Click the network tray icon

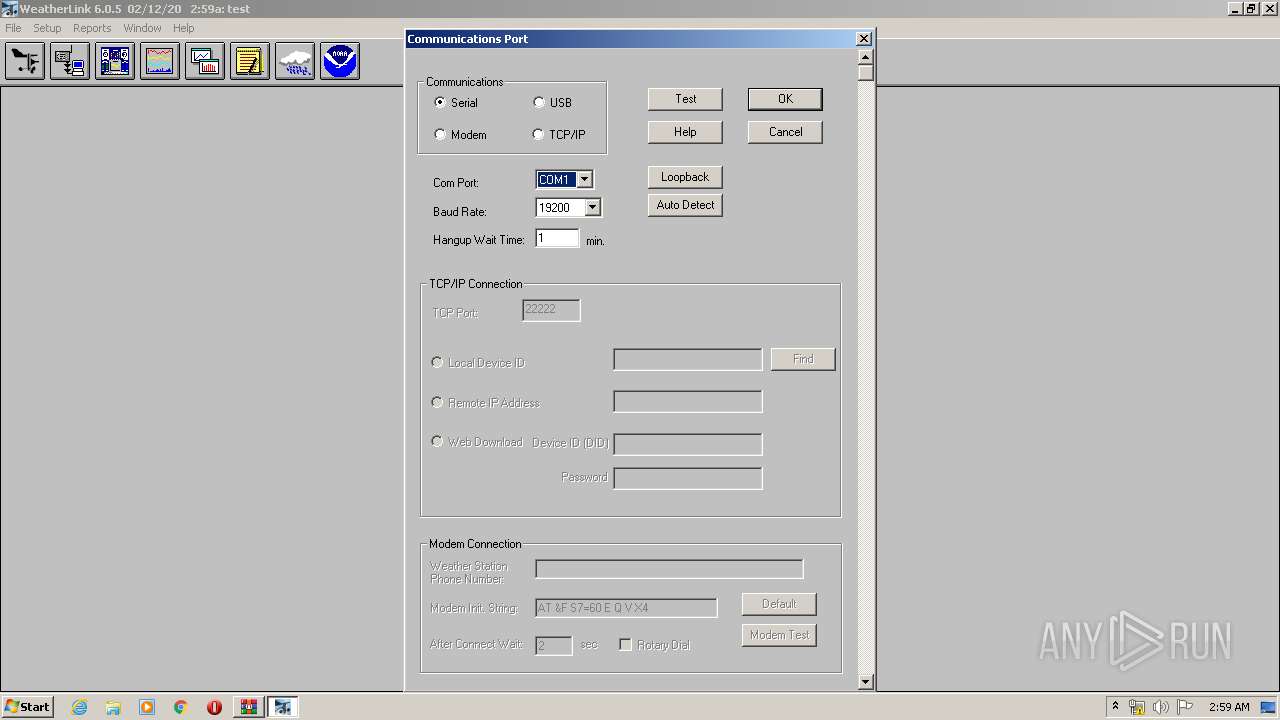(x=1137, y=707)
